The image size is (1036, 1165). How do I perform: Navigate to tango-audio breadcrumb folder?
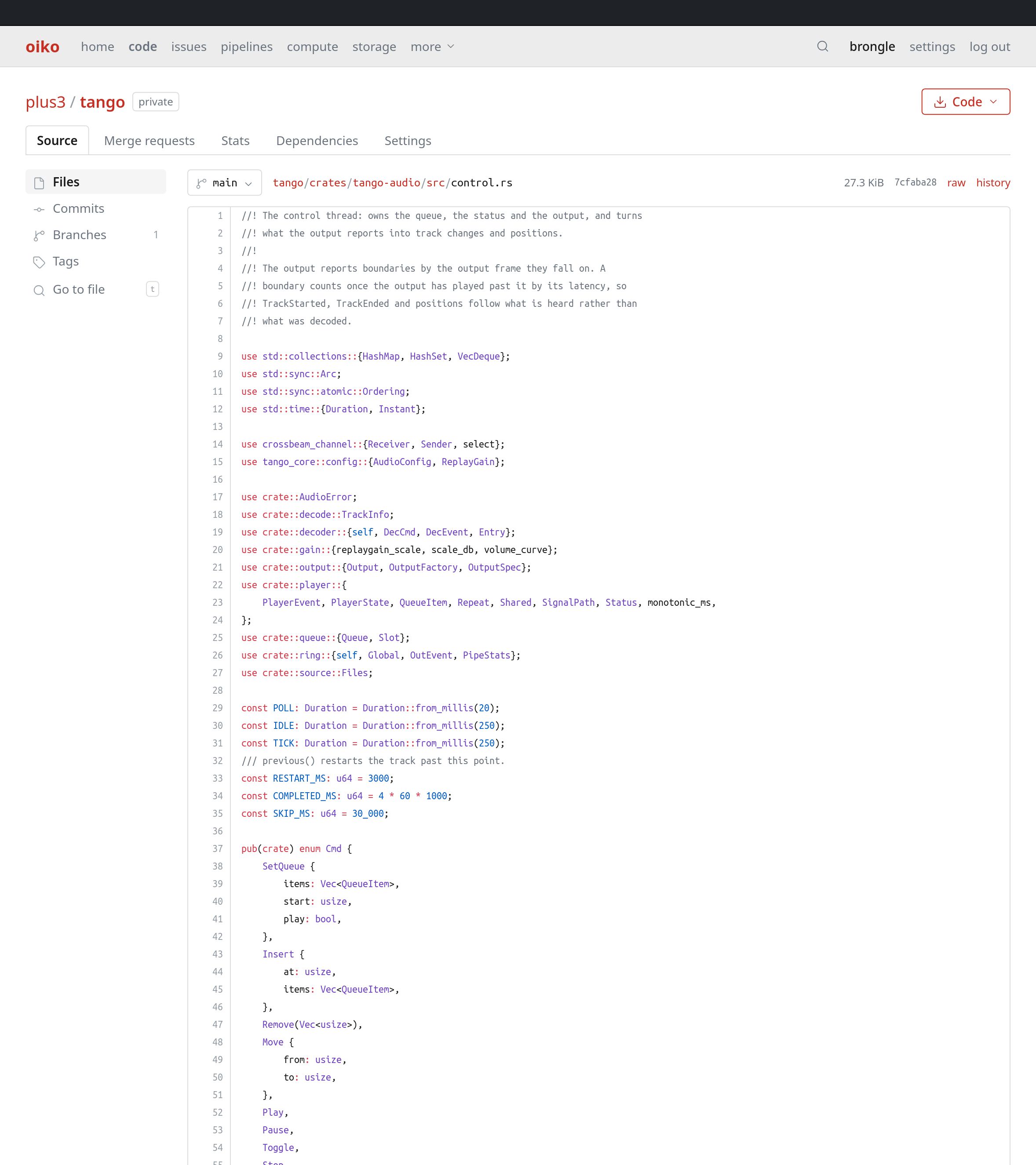click(x=387, y=182)
